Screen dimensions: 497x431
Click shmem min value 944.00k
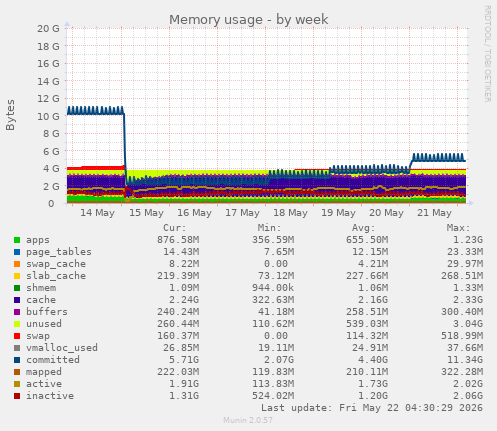coord(273,288)
